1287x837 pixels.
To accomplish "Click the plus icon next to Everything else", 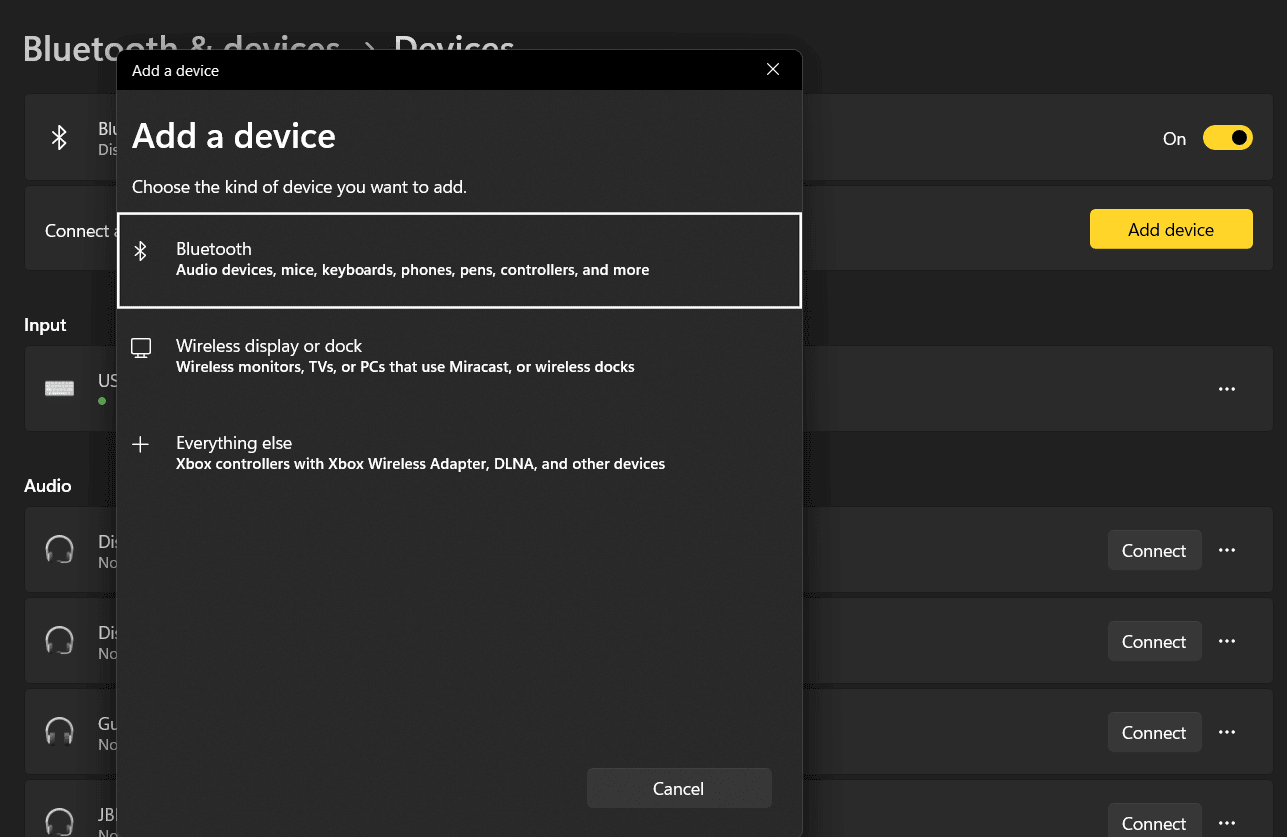I will [x=141, y=444].
